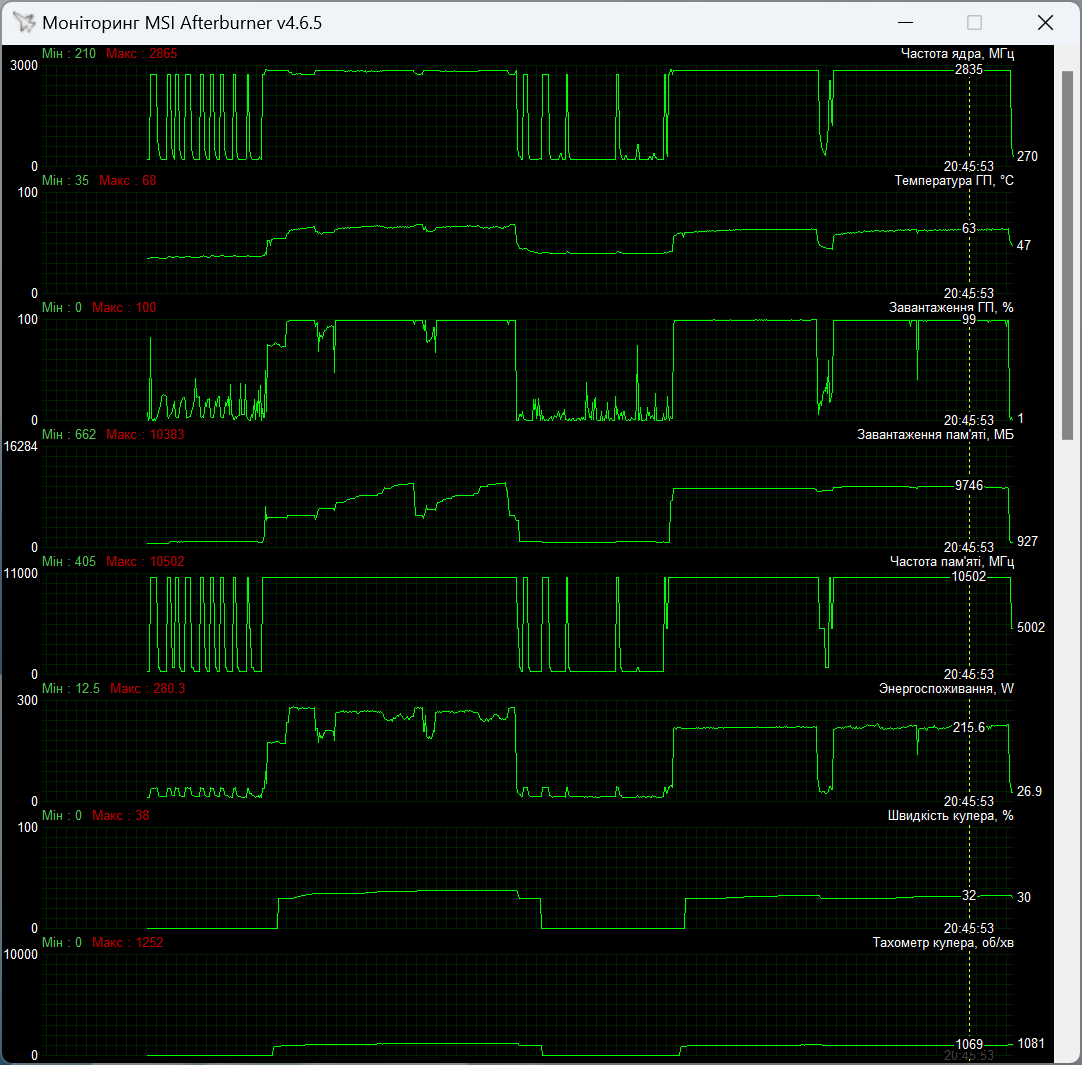Click the marker value 9746 on memory usage graph

[x=969, y=486]
